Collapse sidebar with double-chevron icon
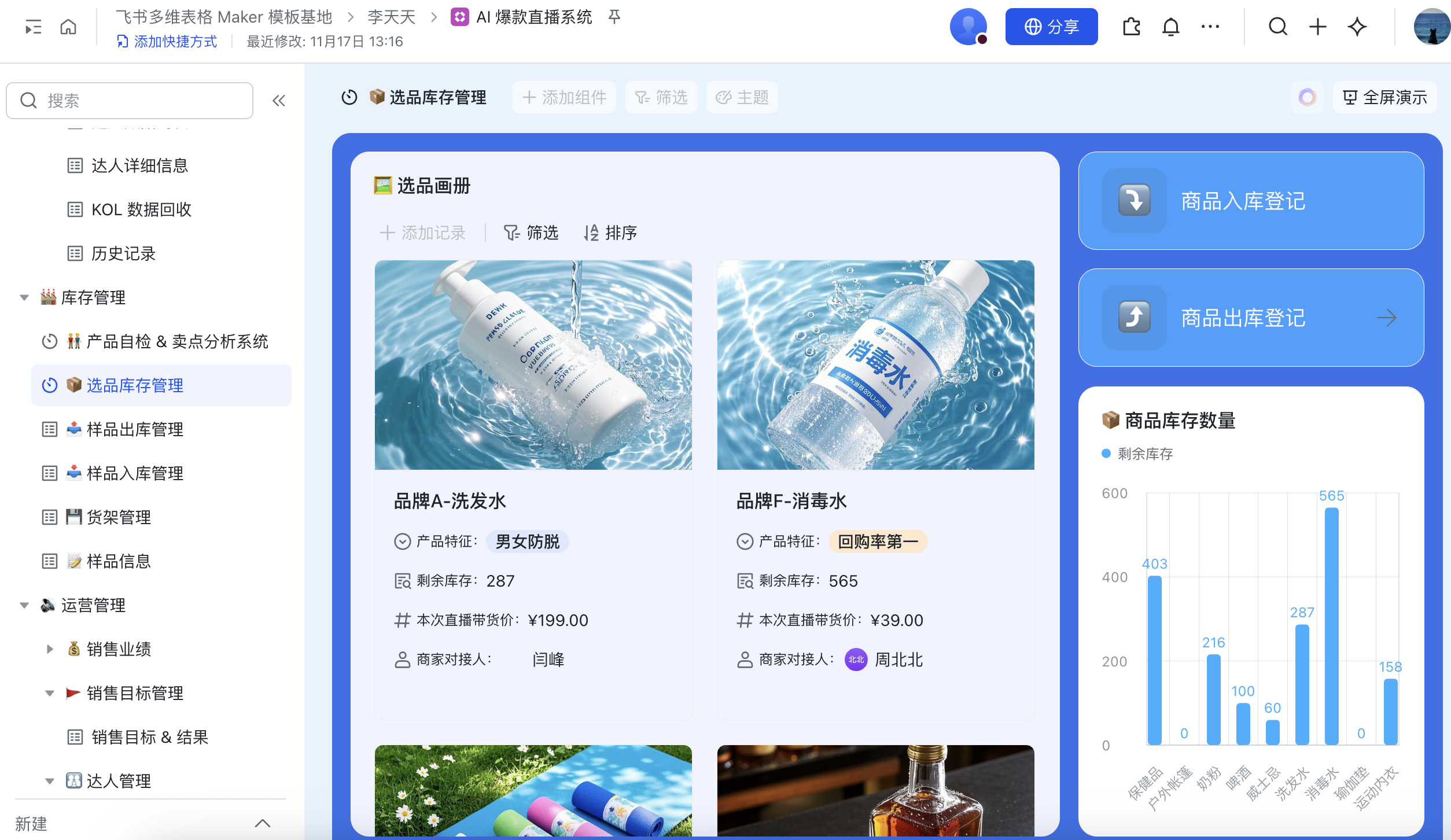 [x=279, y=101]
